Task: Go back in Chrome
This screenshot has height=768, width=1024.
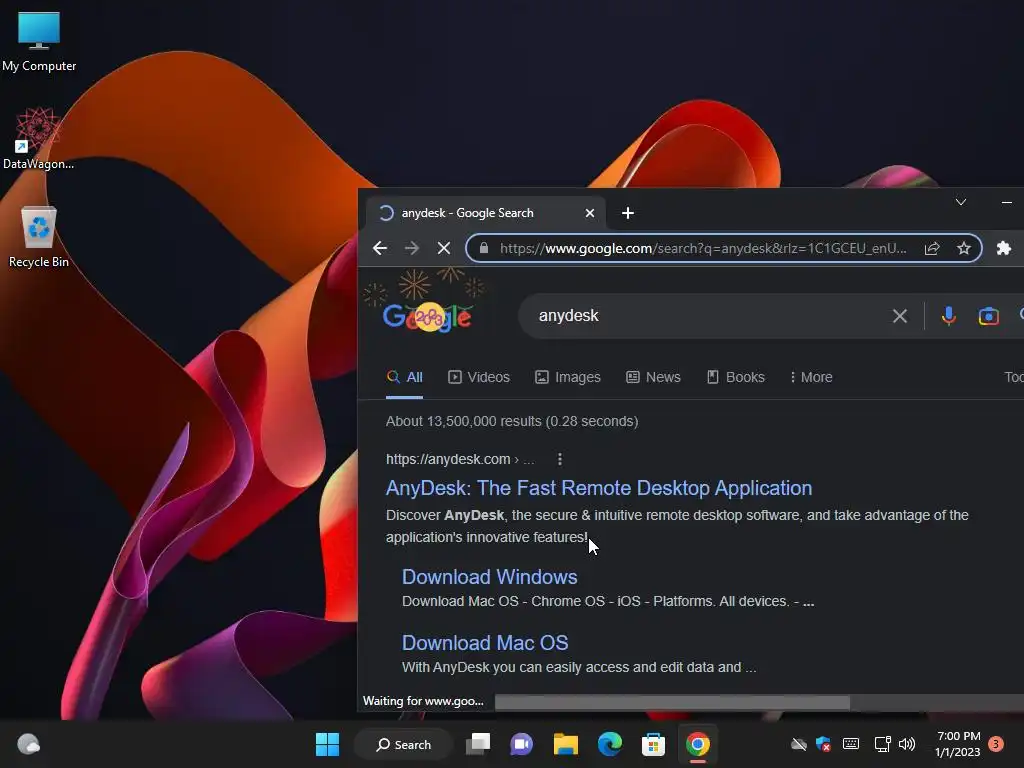Action: pyautogui.click(x=380, y=248)
